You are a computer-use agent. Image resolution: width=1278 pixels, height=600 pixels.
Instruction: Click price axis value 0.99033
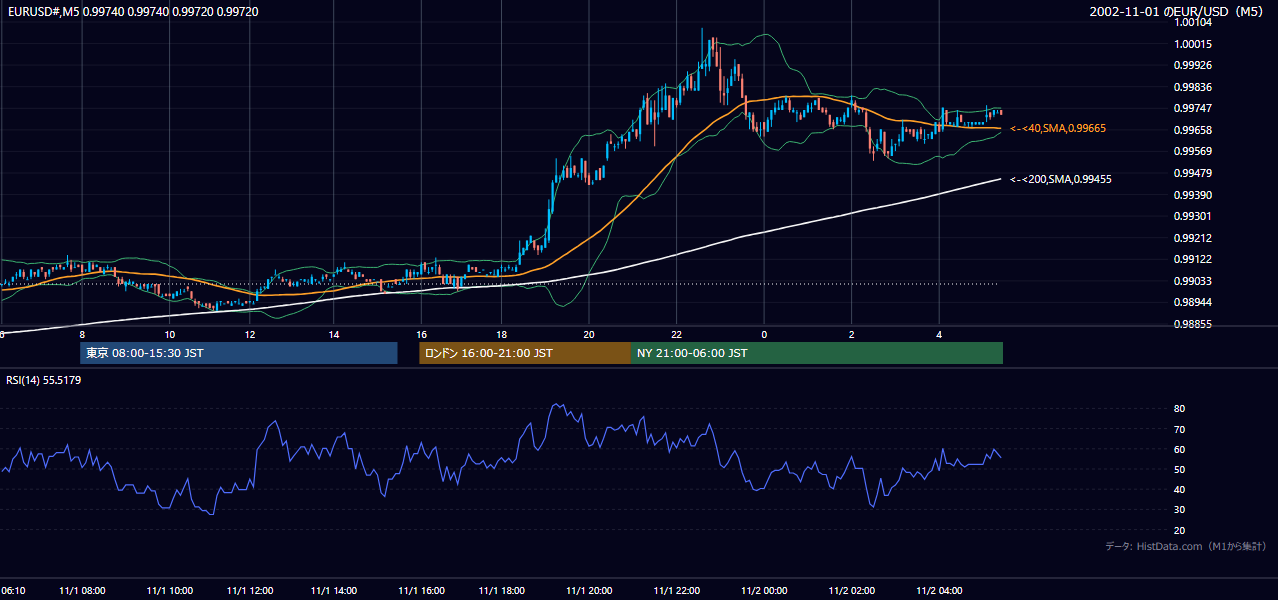[1192, 281]
